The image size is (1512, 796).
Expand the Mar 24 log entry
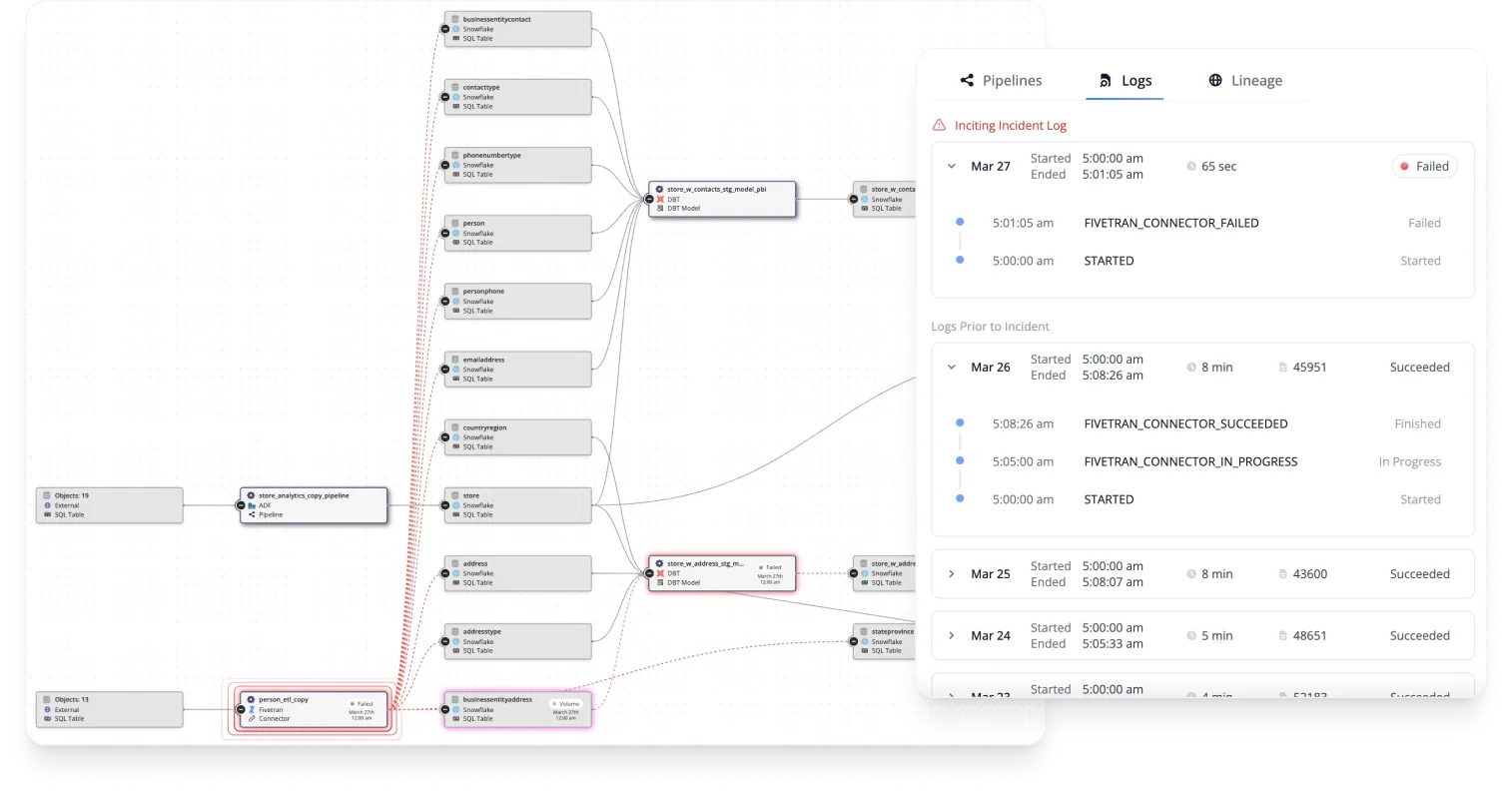coord(952,636)
